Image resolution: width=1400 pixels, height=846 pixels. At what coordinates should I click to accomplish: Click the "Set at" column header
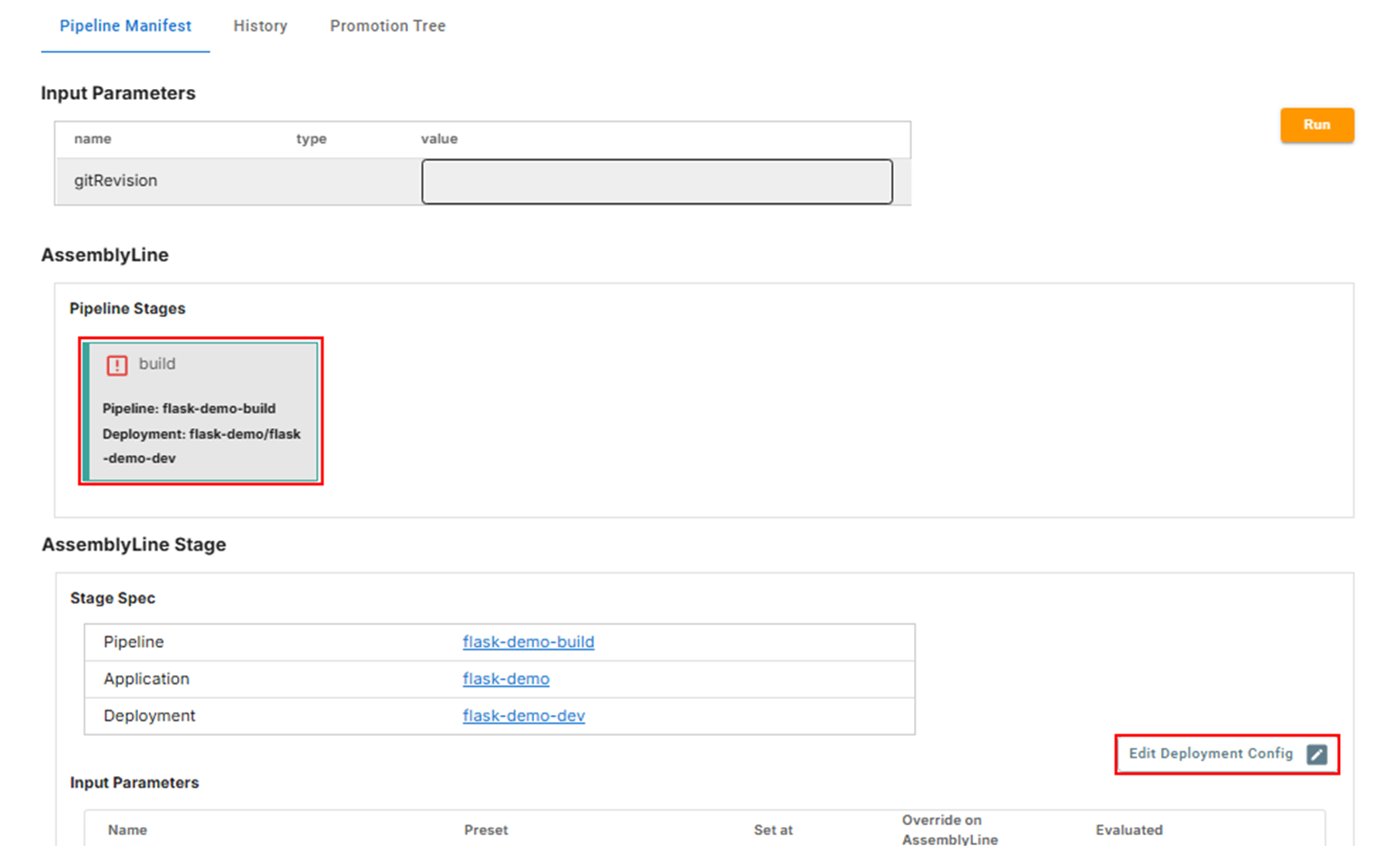coord(772,830)
